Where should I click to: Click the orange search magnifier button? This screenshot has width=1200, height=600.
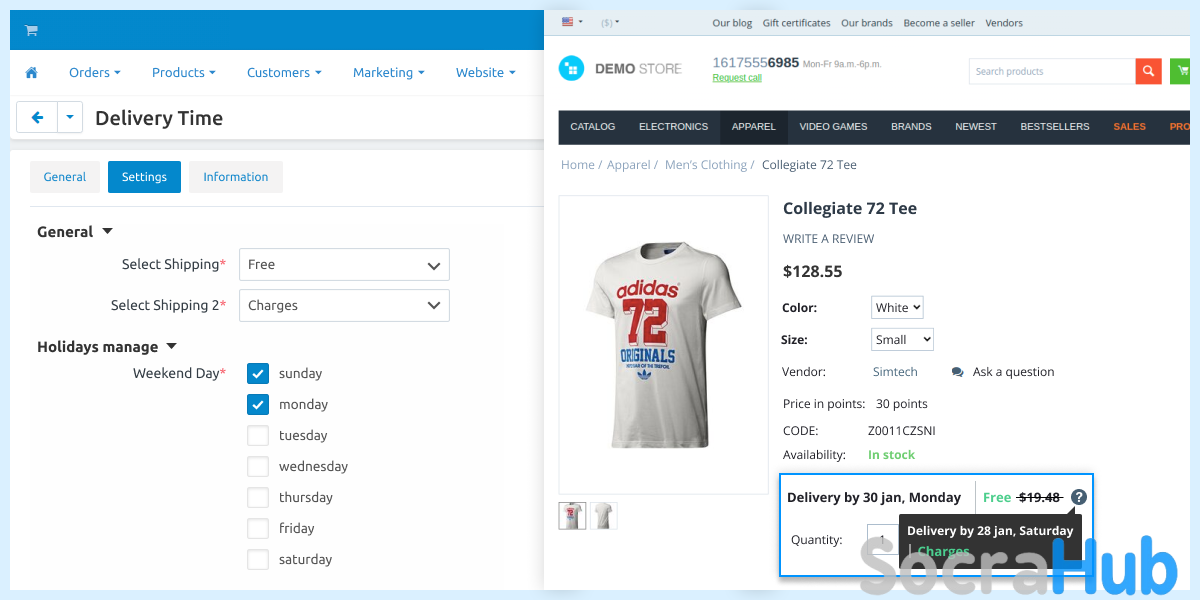coord(1149,71)
